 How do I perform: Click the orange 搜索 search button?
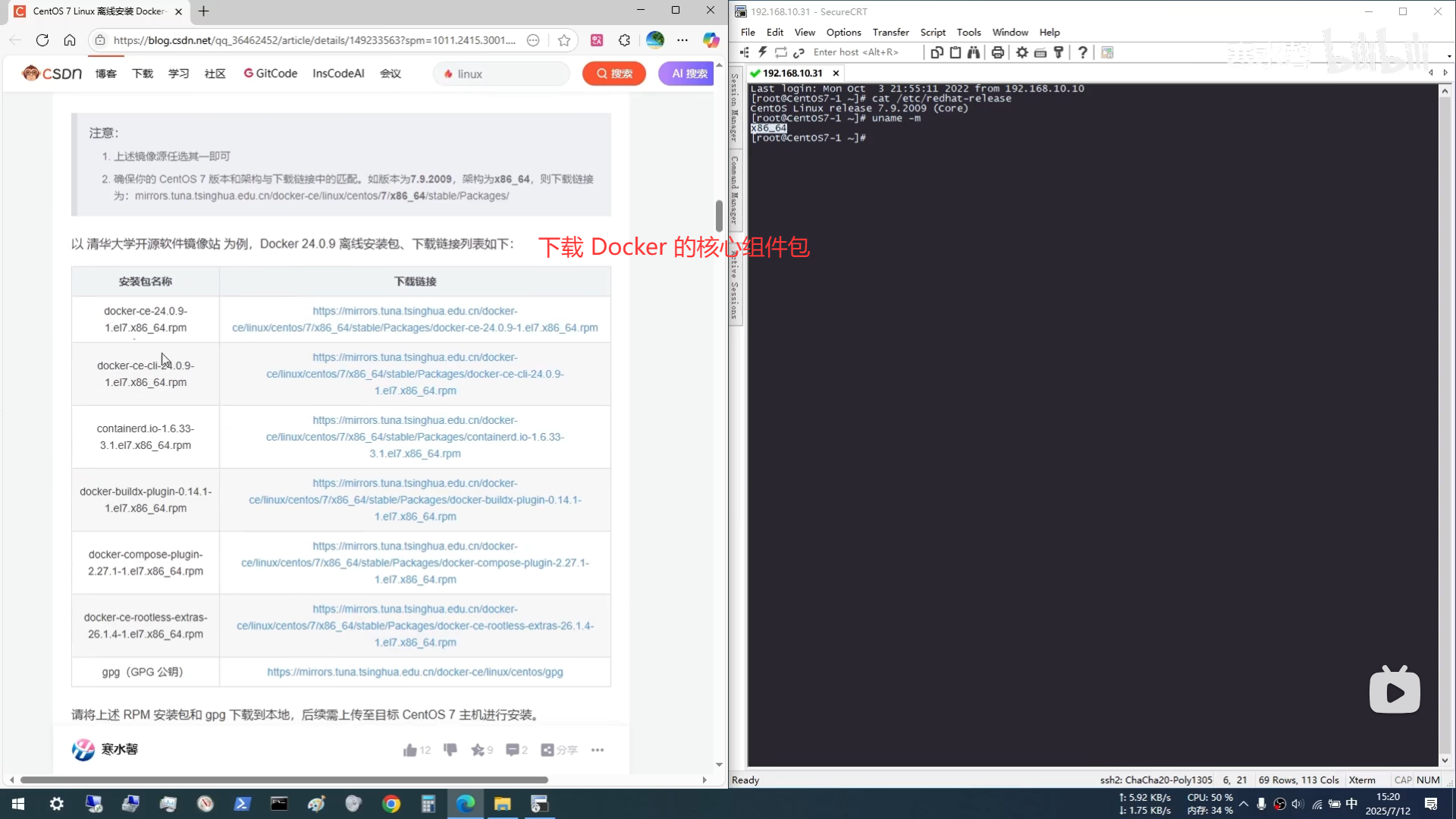pyautogui.click(x=614, y=74)
